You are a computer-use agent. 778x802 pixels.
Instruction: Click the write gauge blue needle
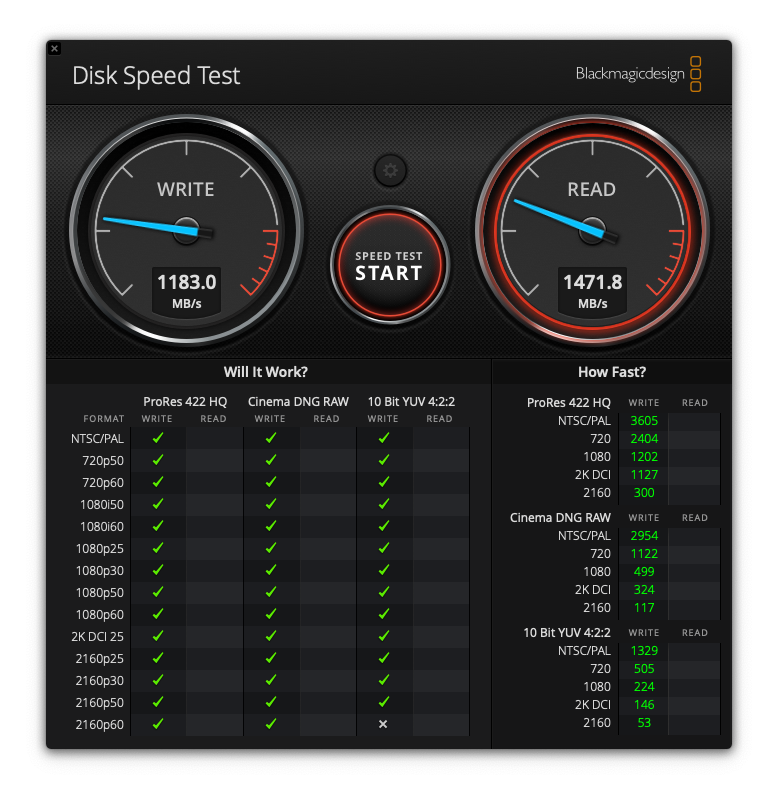[151, 226]
